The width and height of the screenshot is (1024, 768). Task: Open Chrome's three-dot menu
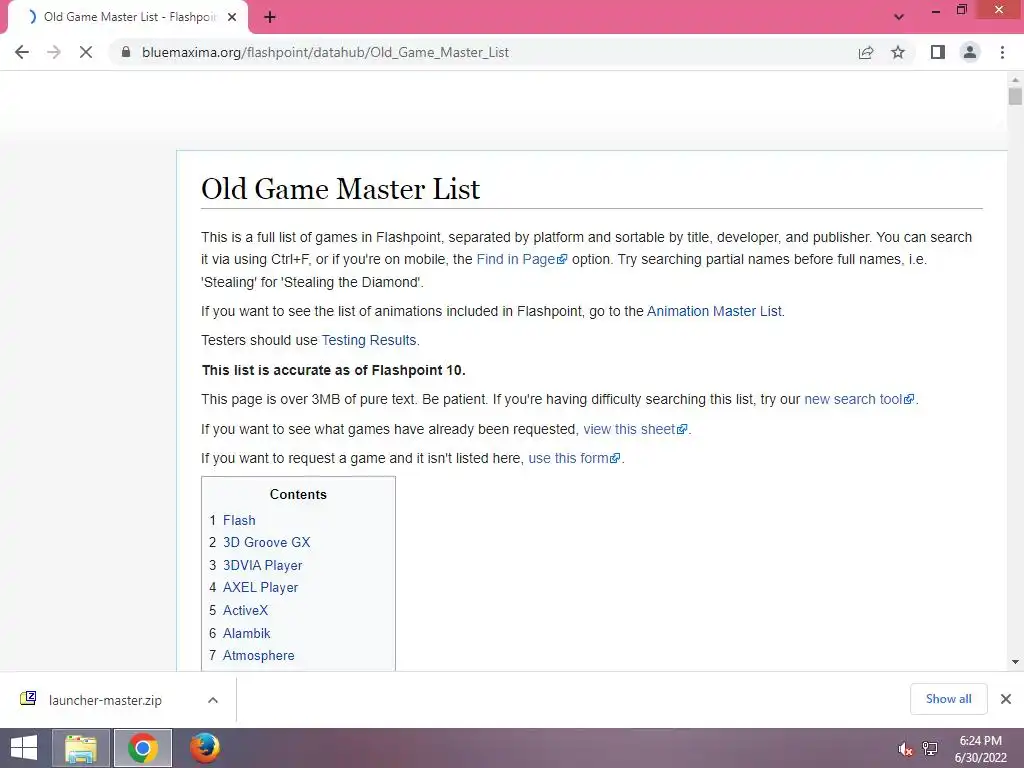click(1002, 52)
